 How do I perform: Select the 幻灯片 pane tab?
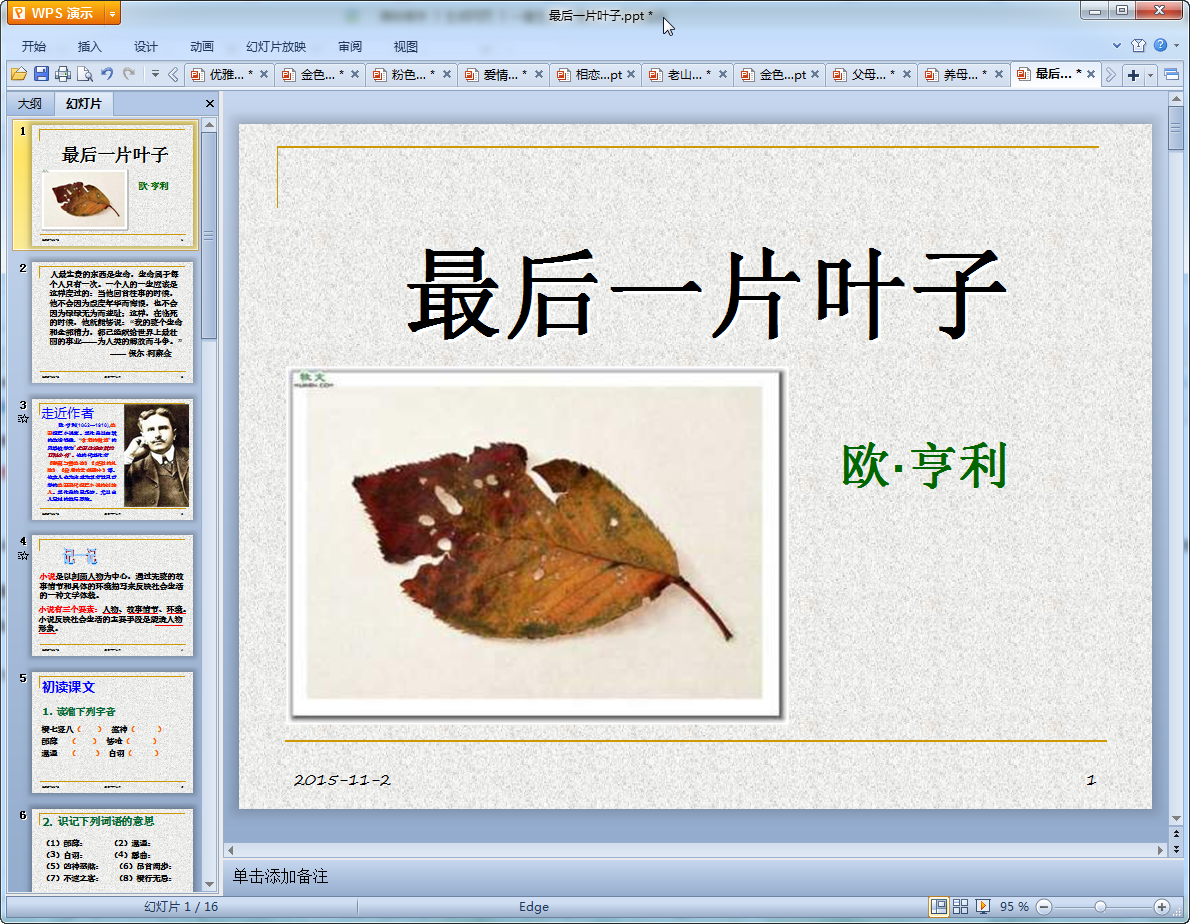(x=83, y=103)
